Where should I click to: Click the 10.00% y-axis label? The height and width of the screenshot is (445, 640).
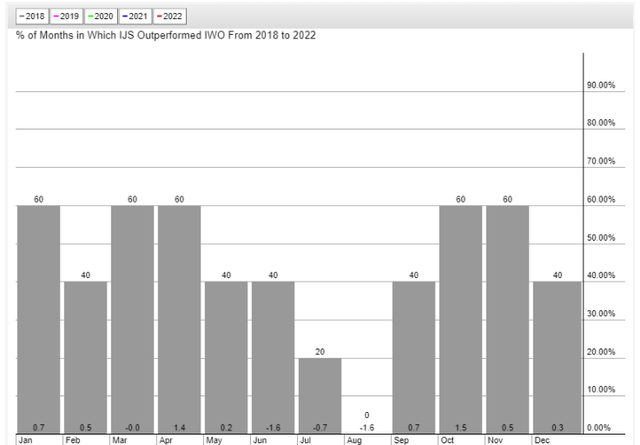[x=601, y=389]
